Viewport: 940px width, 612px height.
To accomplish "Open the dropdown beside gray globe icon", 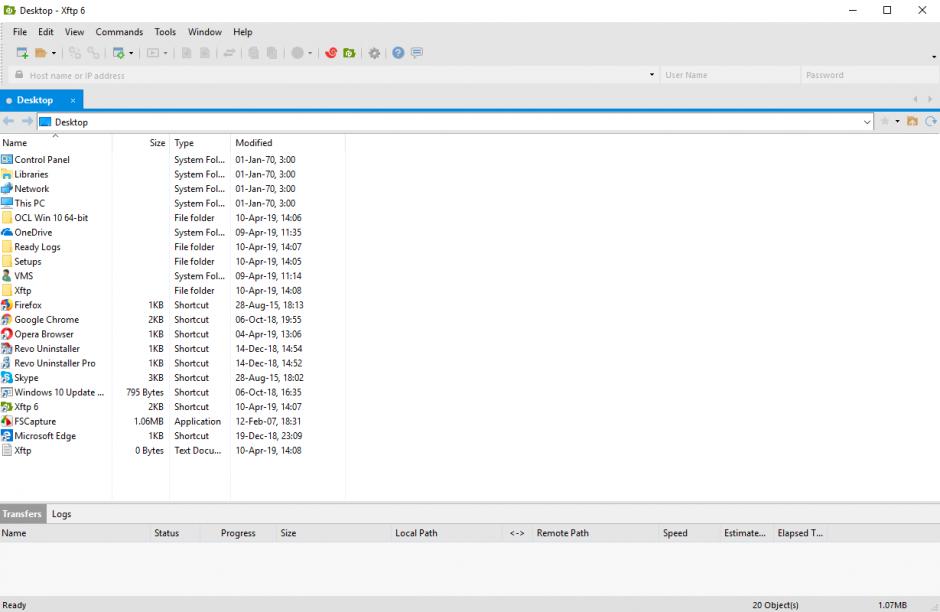I will pyautogui.click(x=310, y=53).
